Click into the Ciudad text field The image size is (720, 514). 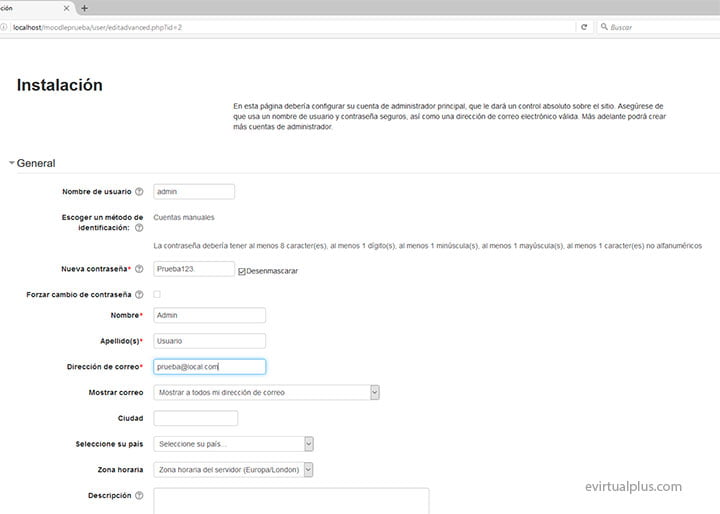196,418
